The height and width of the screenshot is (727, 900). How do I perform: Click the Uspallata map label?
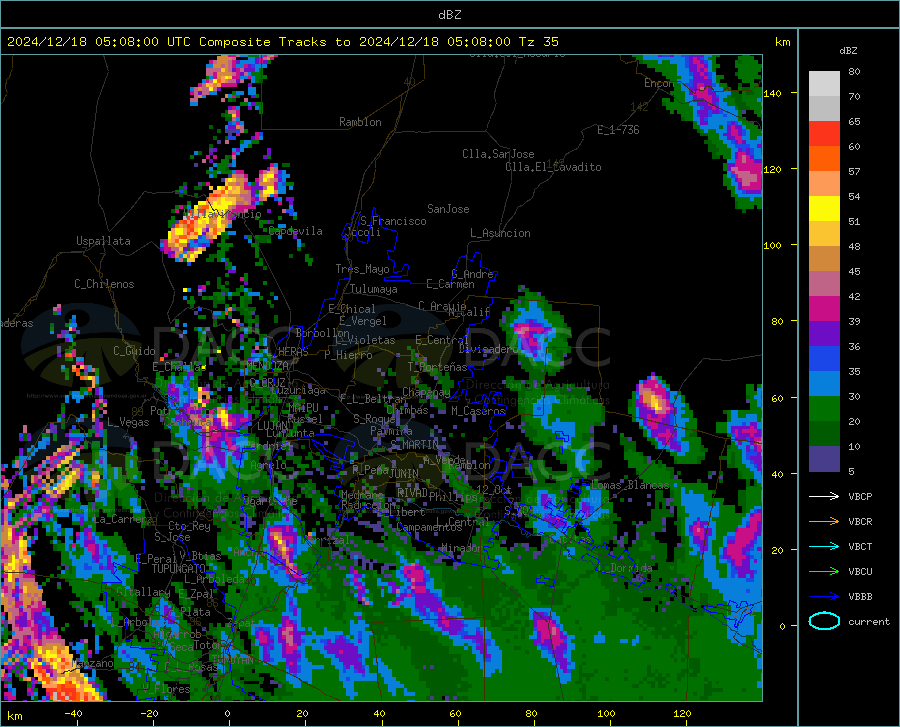point(103,241)
